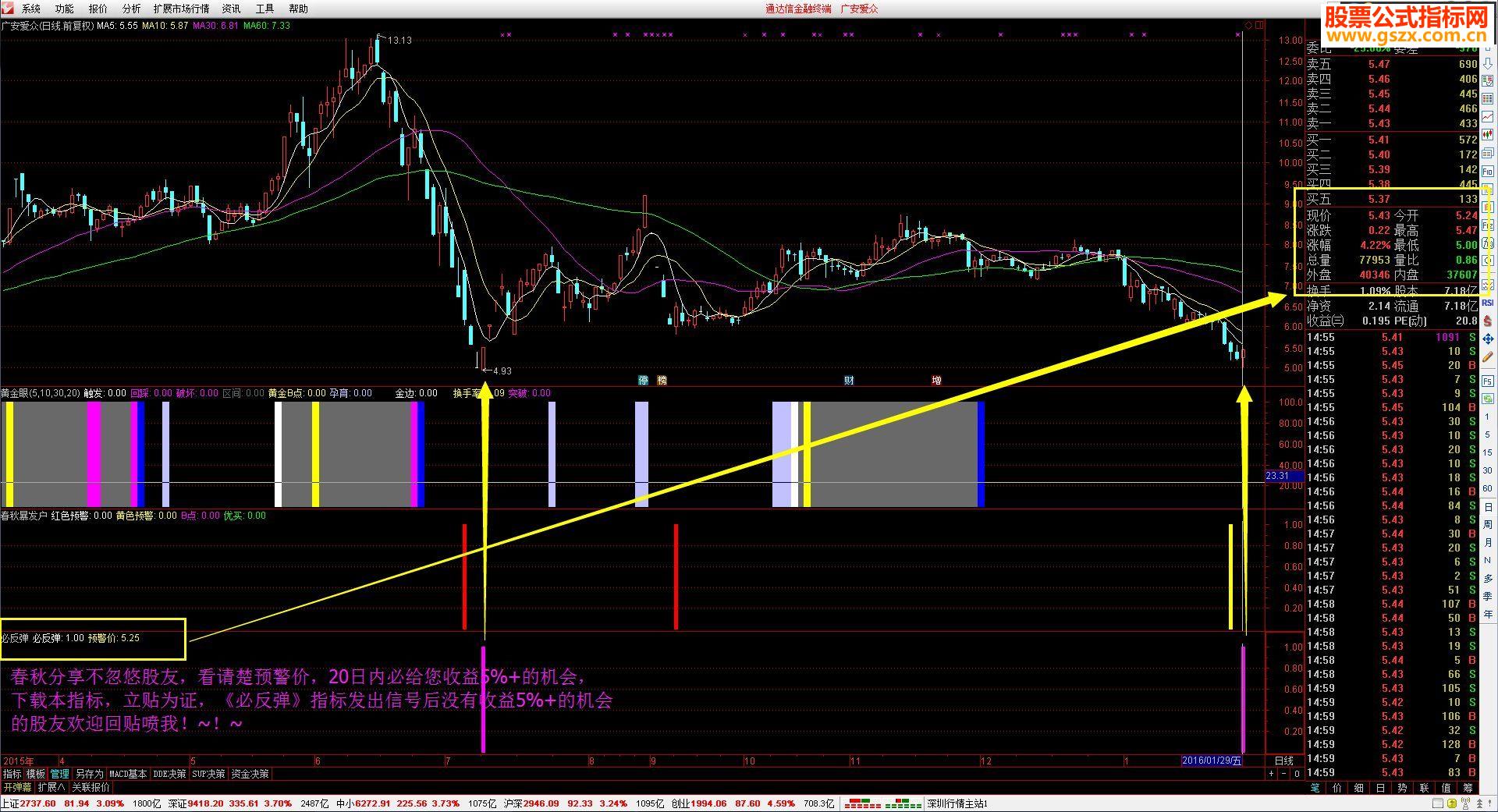The height and width of the screenshot is (812, 1498).
Task: Click the 卖五 5.47 order book row
Action: [1393, 64]
